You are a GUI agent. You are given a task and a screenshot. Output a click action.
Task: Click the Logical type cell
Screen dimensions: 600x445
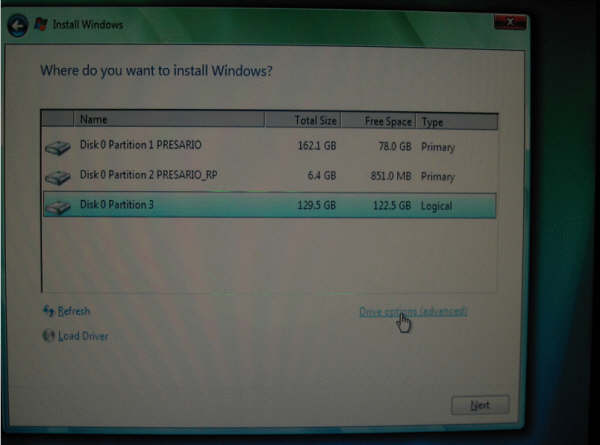pyautogui.click(x=436, y=206)
